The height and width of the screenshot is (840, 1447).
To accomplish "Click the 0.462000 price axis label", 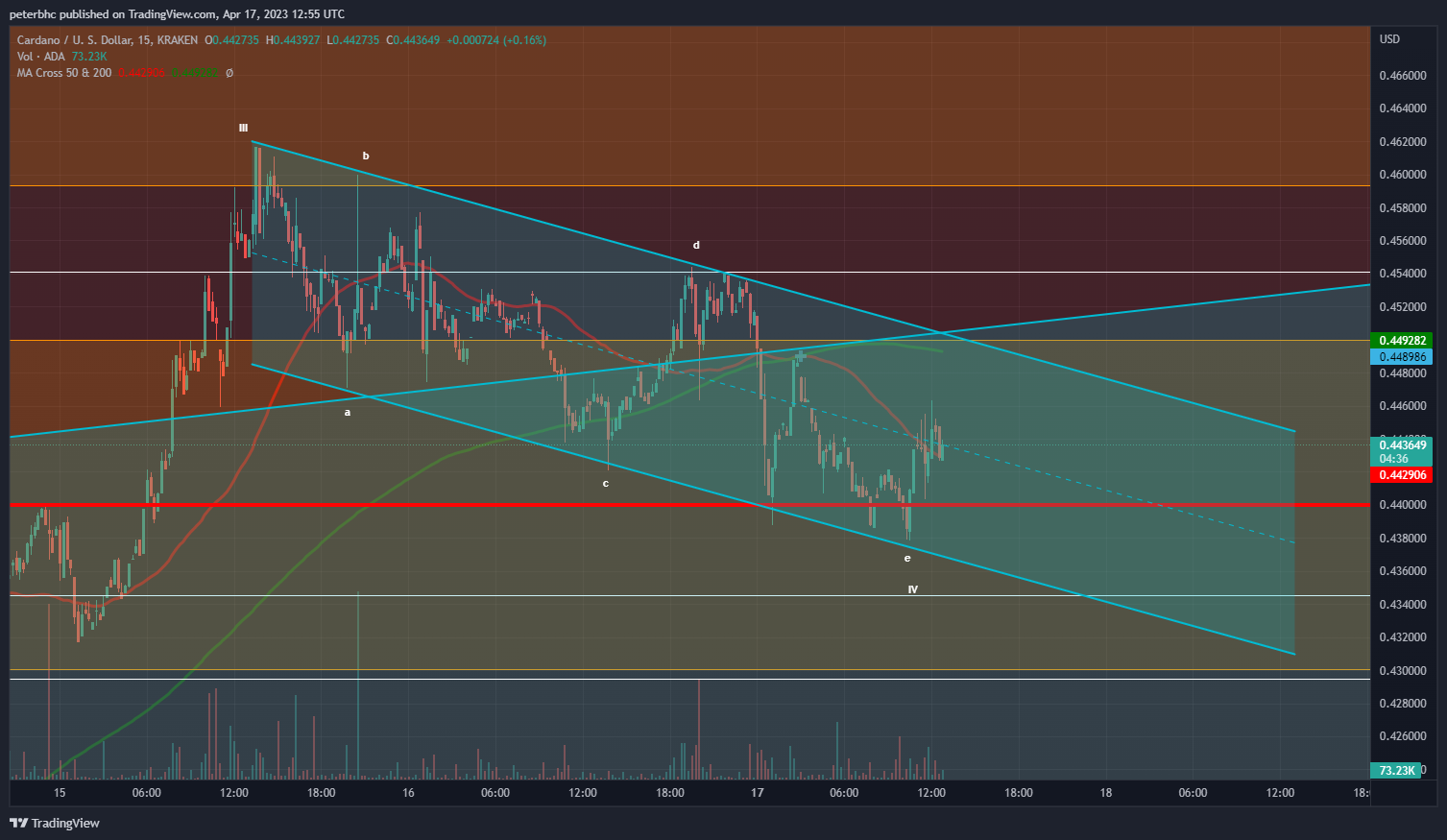I will click(x=1403, y=142).
